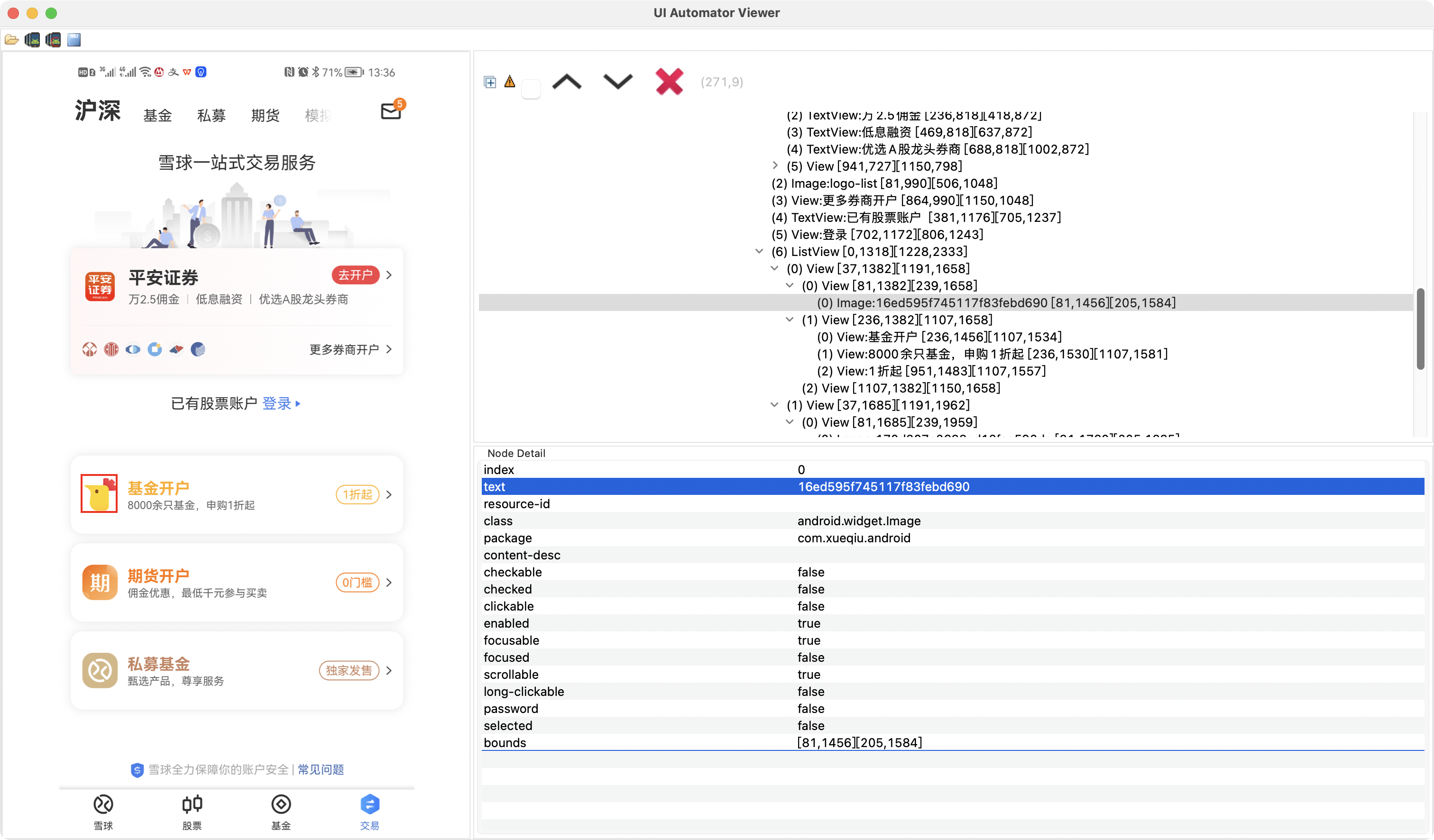Click the red X clear search icon
The image size is (1434, 840).
[x=669, y=82]
